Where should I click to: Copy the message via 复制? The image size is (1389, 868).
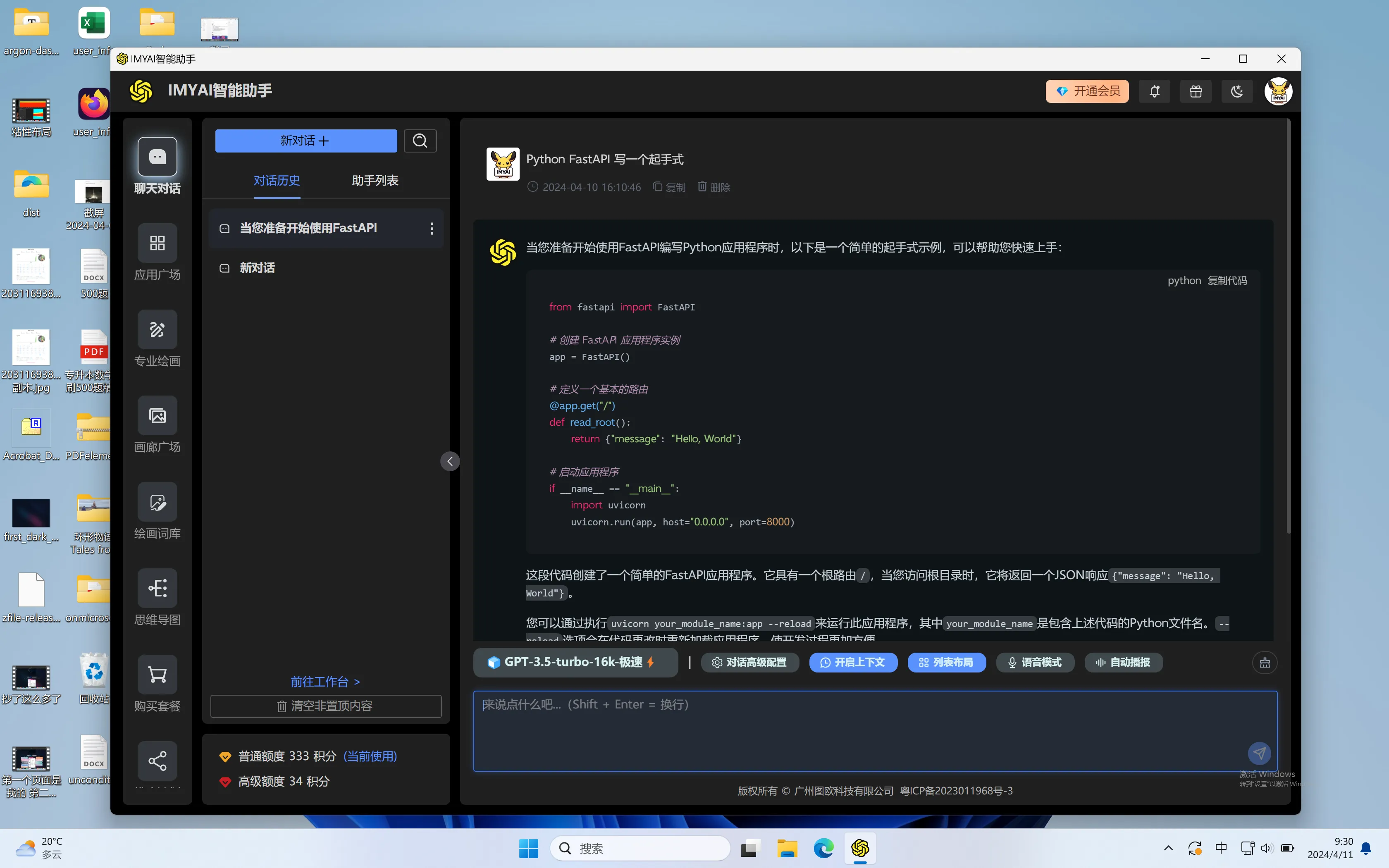click(669, 187)
